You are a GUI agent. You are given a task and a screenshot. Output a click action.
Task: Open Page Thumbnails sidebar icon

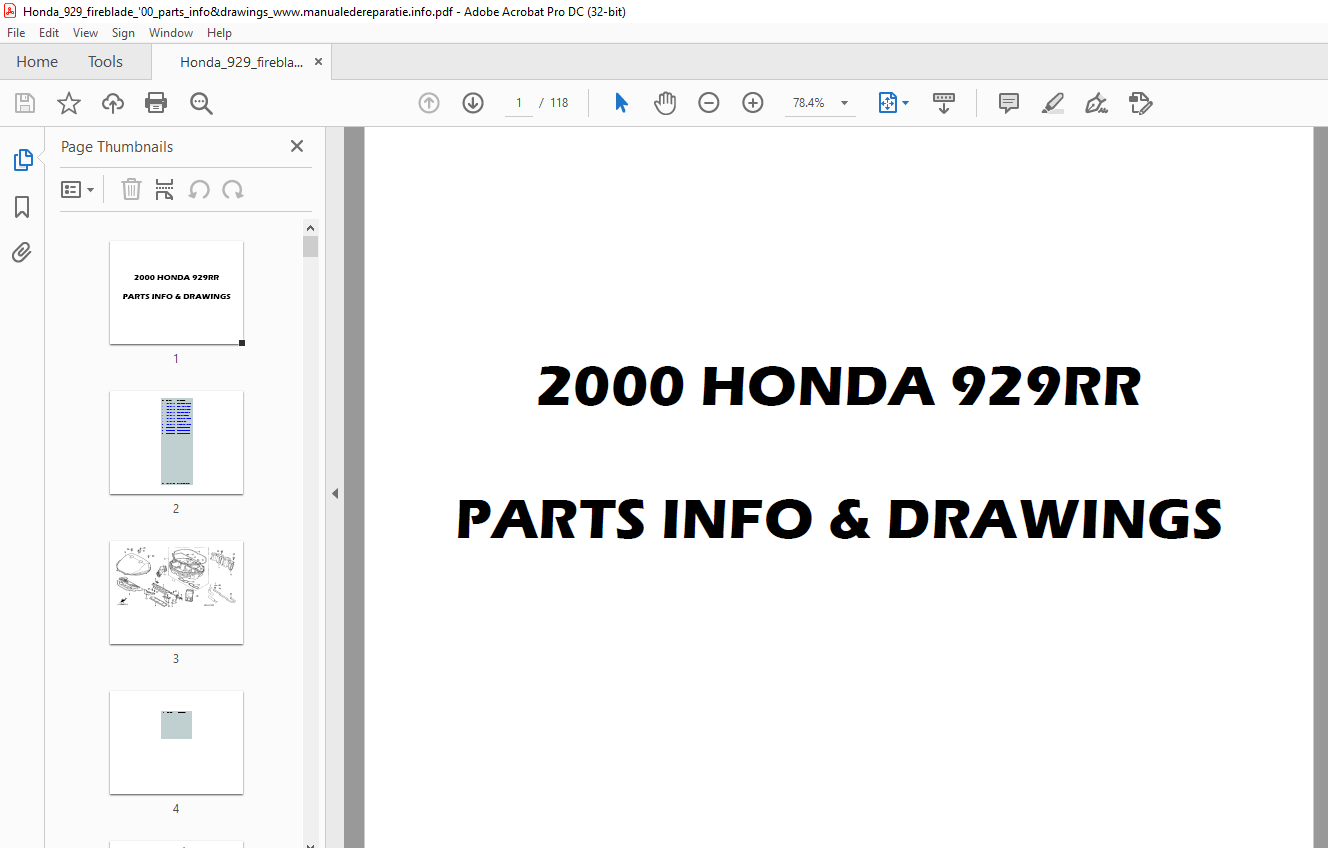[22, 160]
